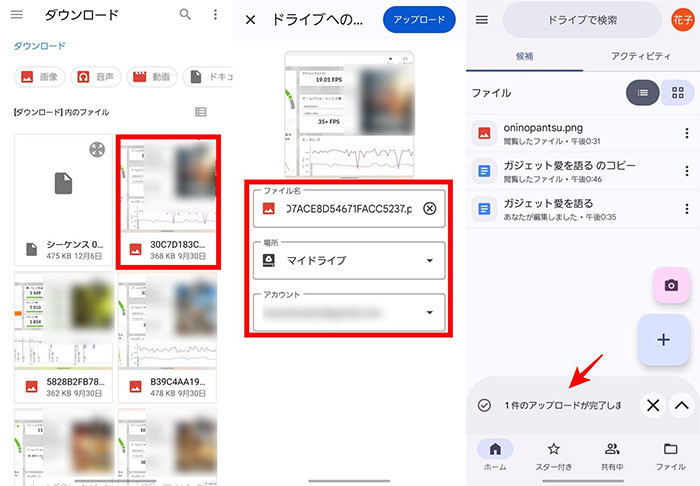Expand the upload complete notification chevron
The image size is (700, 486).
click(x=682, y=405)
